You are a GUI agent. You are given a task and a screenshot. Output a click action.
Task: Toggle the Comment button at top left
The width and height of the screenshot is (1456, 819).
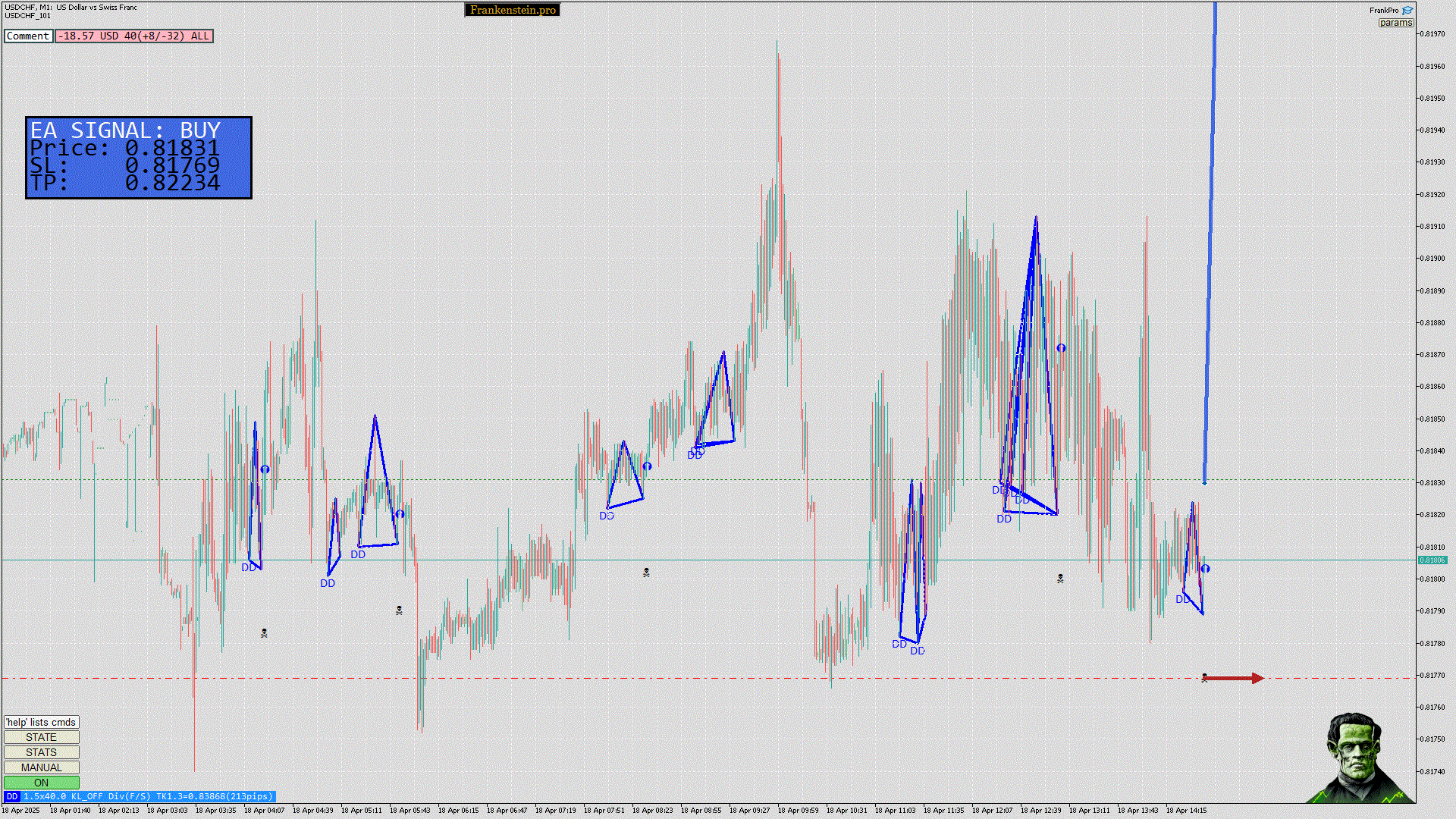click(28, 36)
